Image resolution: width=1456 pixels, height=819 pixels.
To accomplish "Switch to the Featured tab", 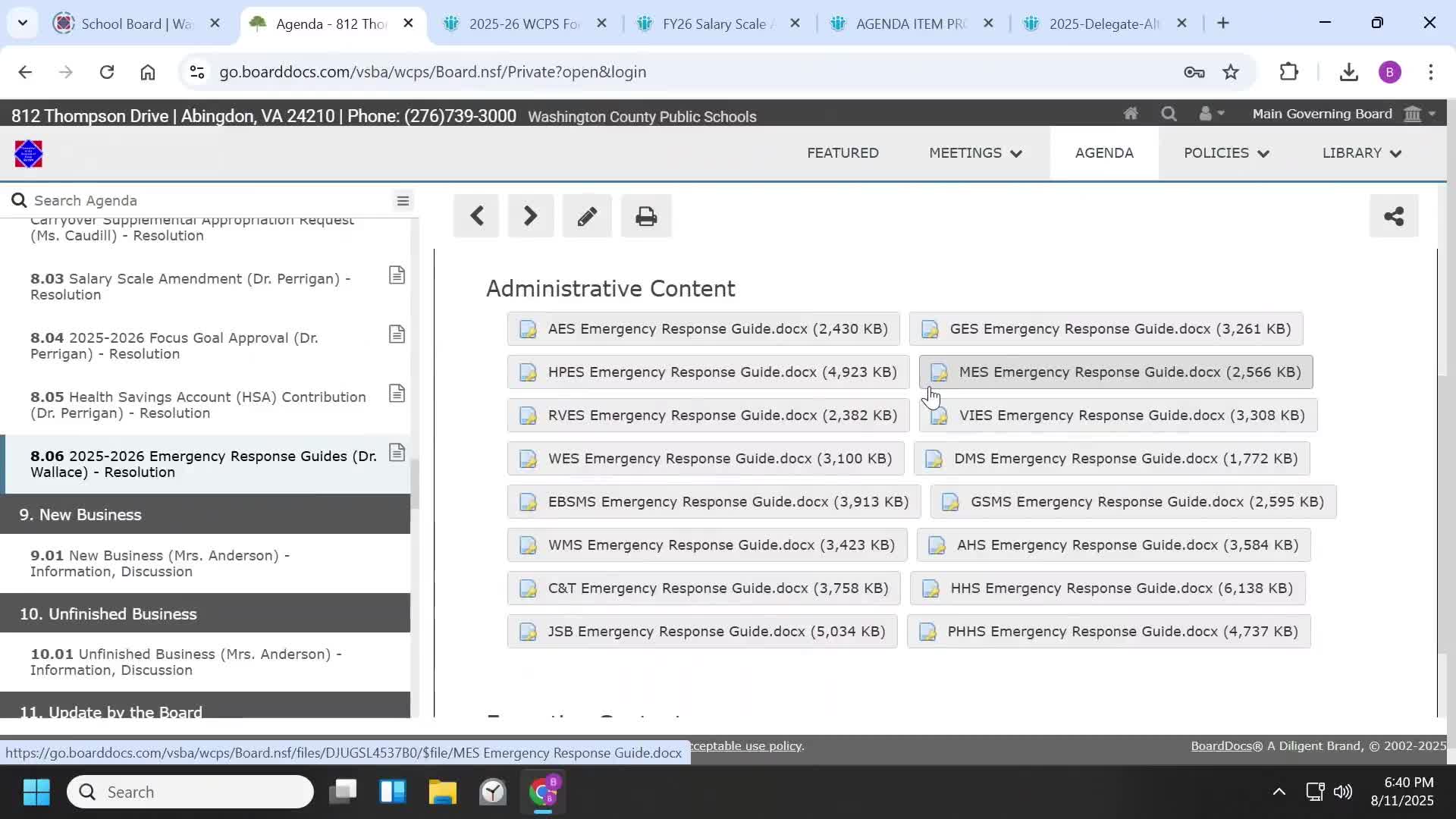I will point(843,153).
